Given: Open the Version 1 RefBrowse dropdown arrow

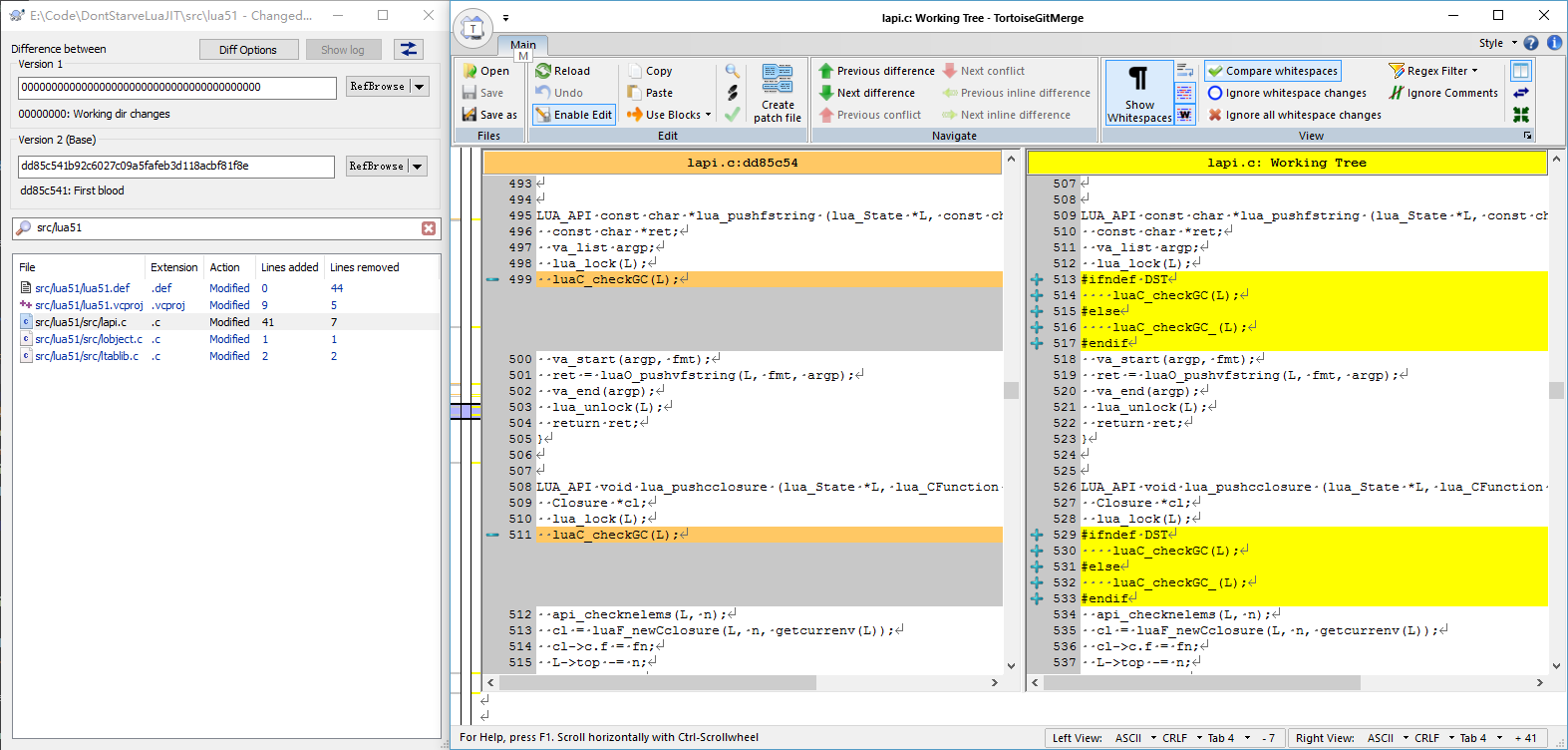Looking at the screenshot, I should coord(420,87).
